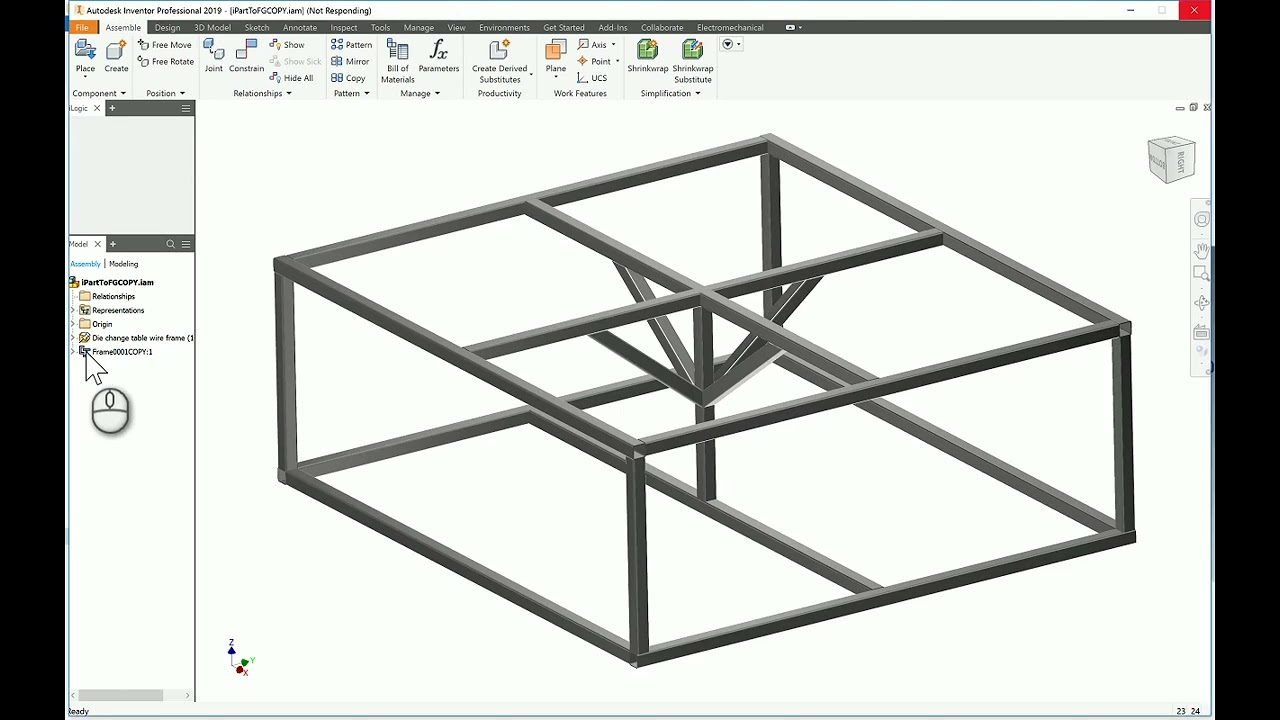Expand the Position panel dropdown
The image size is (1280, 720).
coord(165,93)
